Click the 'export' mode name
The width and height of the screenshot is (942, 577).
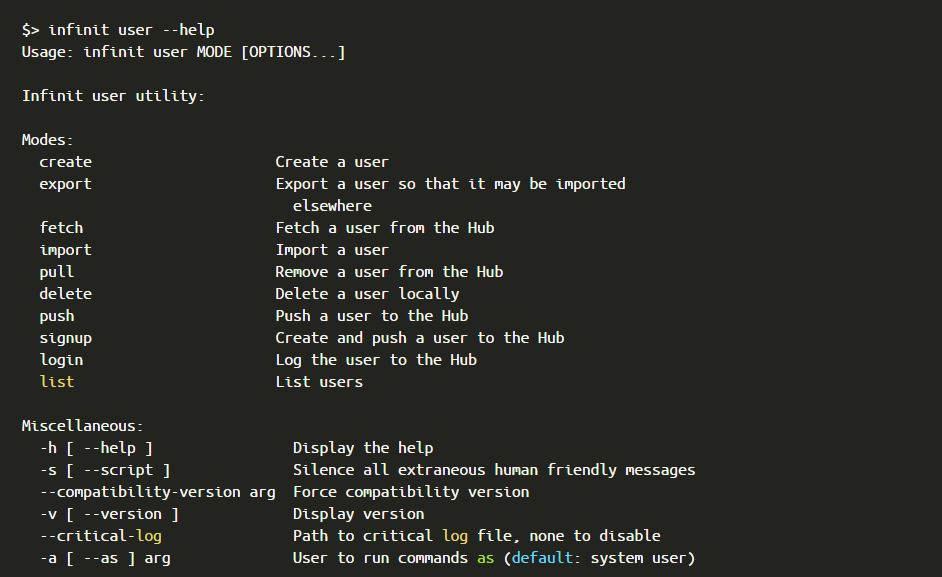(x=65, y=184)
